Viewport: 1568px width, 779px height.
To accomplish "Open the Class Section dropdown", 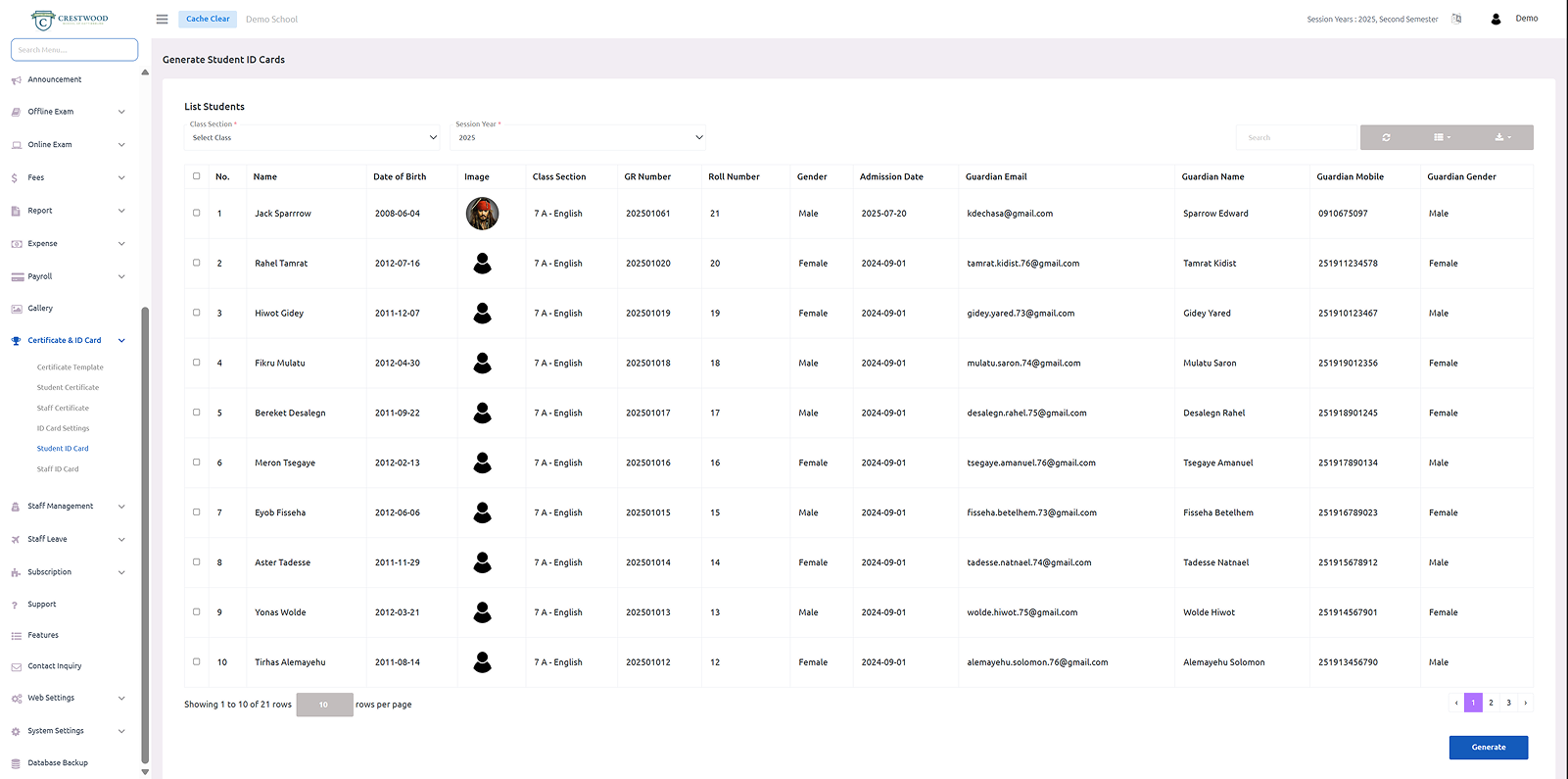I will tap(313, 137).
